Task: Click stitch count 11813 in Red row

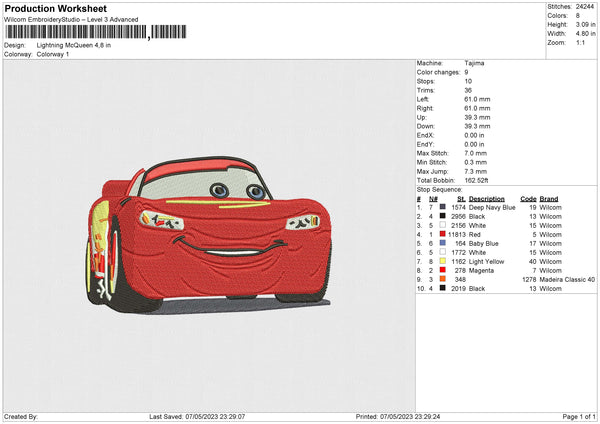Action: (457, 234)
